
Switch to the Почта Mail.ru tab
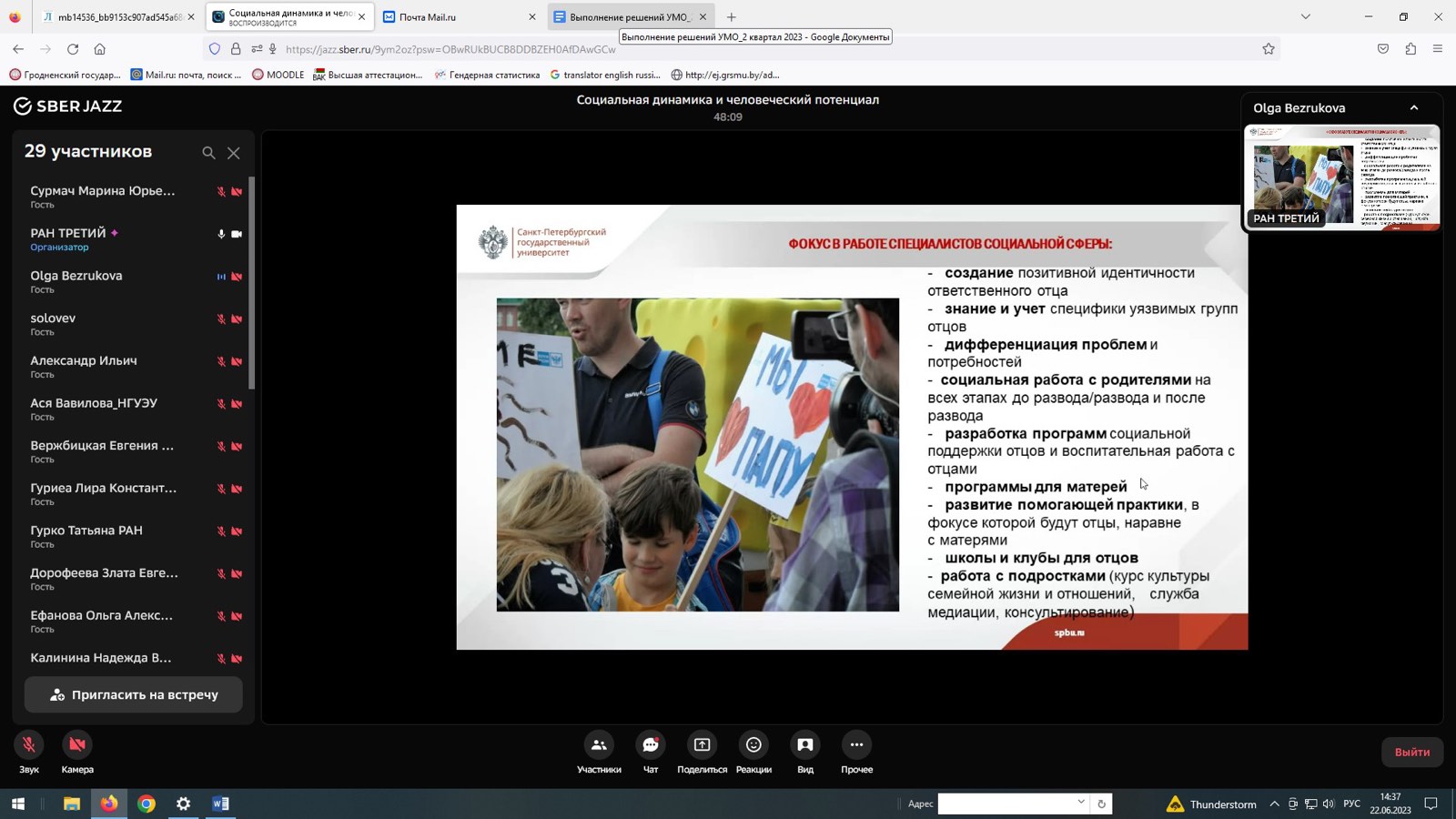[455, 16]
